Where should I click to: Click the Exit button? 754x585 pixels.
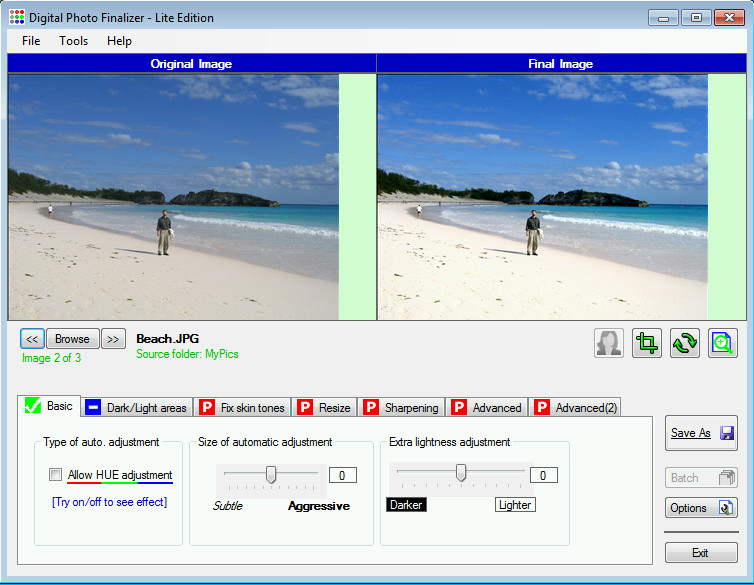coord(701,552)
